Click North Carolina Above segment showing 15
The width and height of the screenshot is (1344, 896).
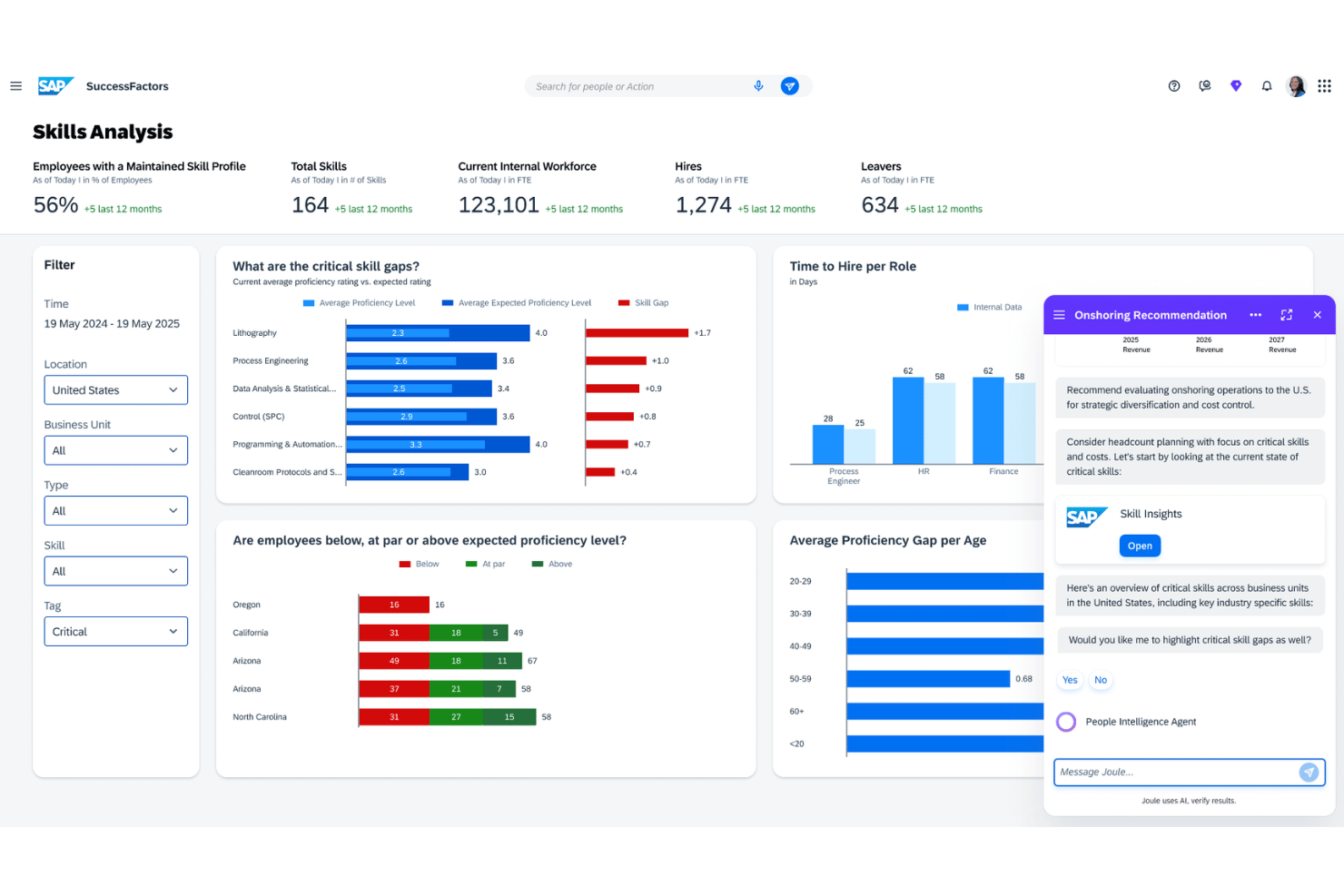[509, 717]
